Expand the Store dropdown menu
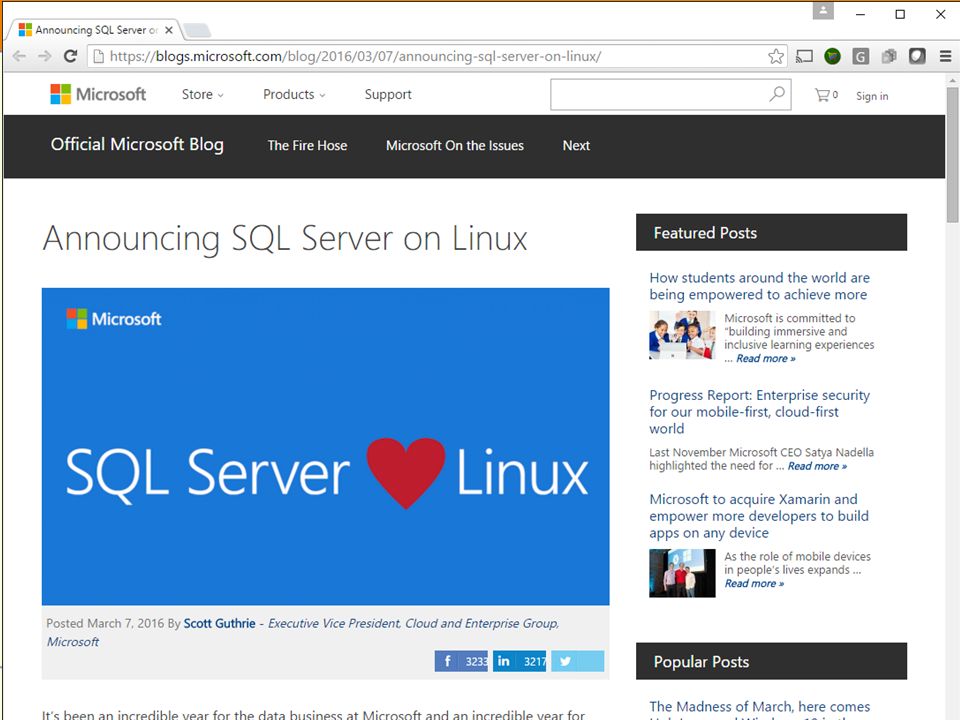The height and width of the screenshot is (720, 960). pos(203,94)
